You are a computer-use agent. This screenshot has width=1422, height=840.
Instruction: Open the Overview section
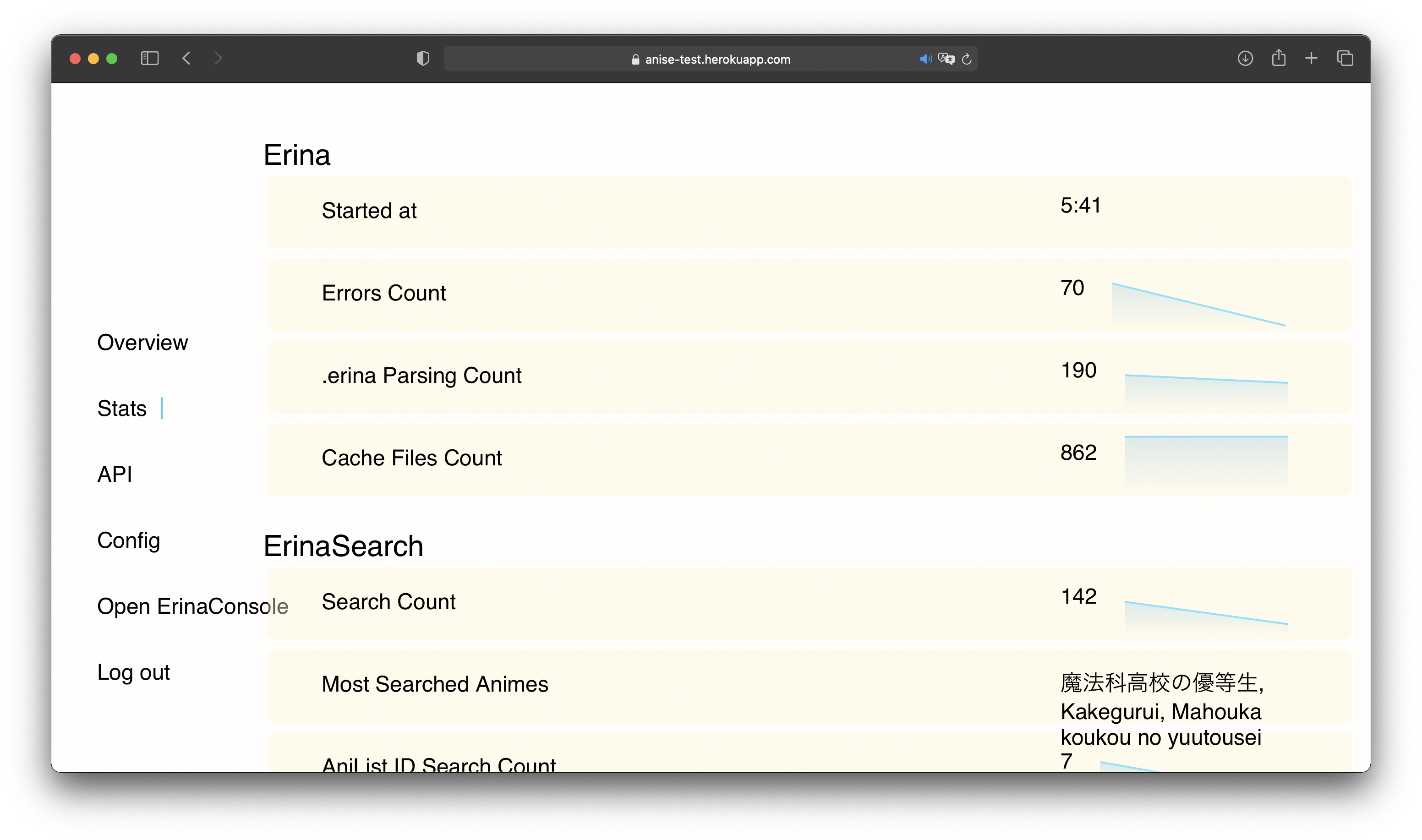(x=142, y=343)
